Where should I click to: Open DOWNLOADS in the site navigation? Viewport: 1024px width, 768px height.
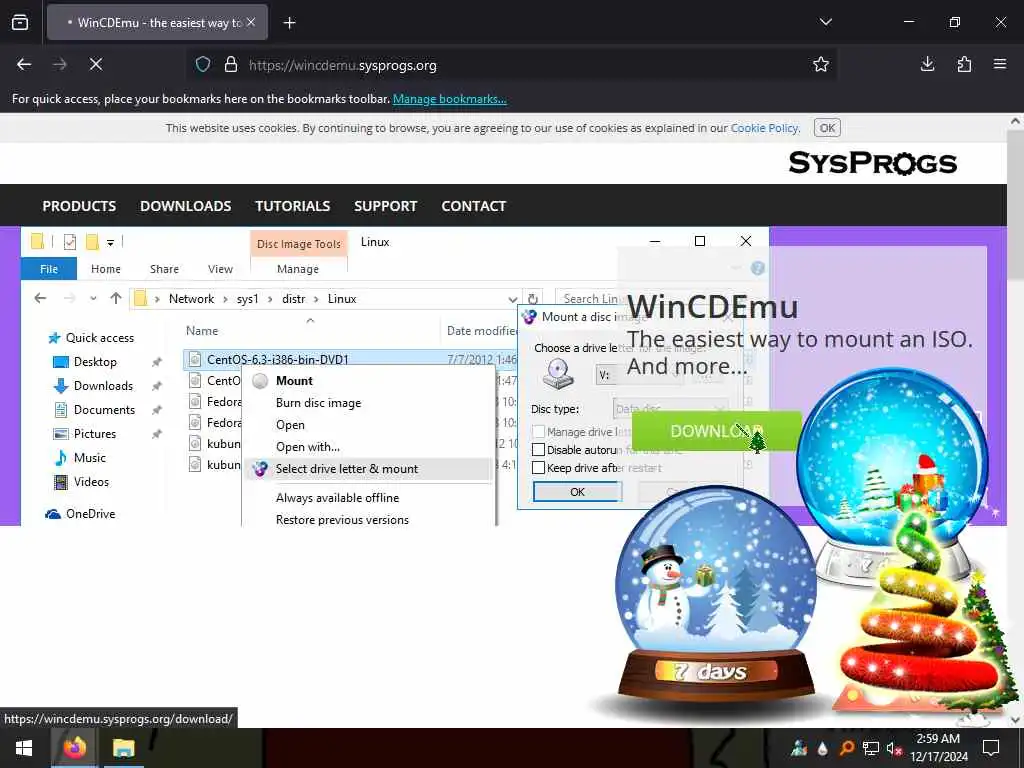(185, 206)
